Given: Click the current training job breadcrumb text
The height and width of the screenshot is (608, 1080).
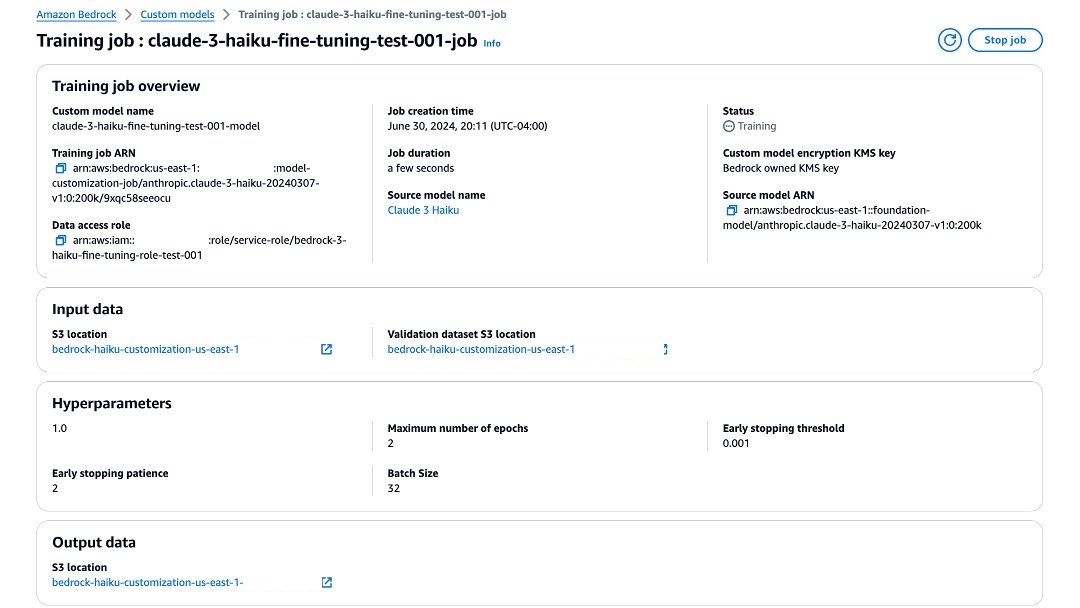Looking at the screenshot, I should point(371,15).
